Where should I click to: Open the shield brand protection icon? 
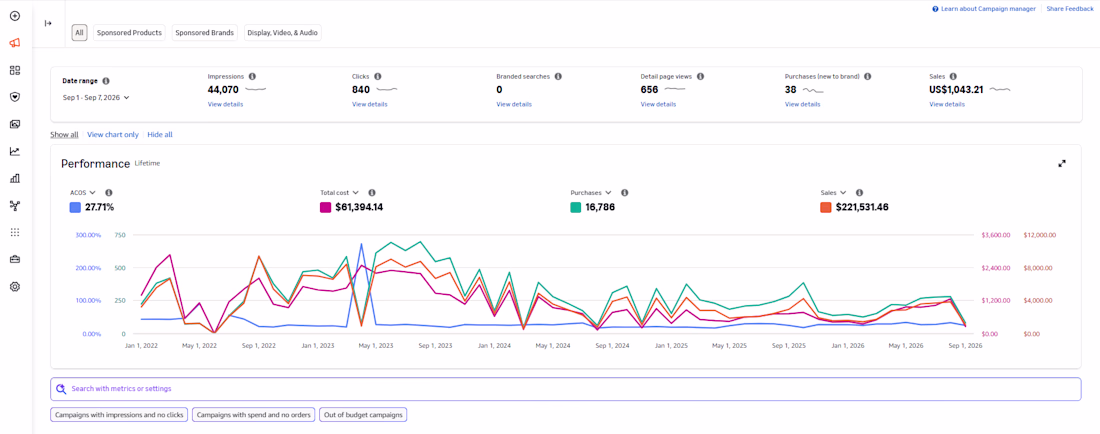tap(15, 97)
